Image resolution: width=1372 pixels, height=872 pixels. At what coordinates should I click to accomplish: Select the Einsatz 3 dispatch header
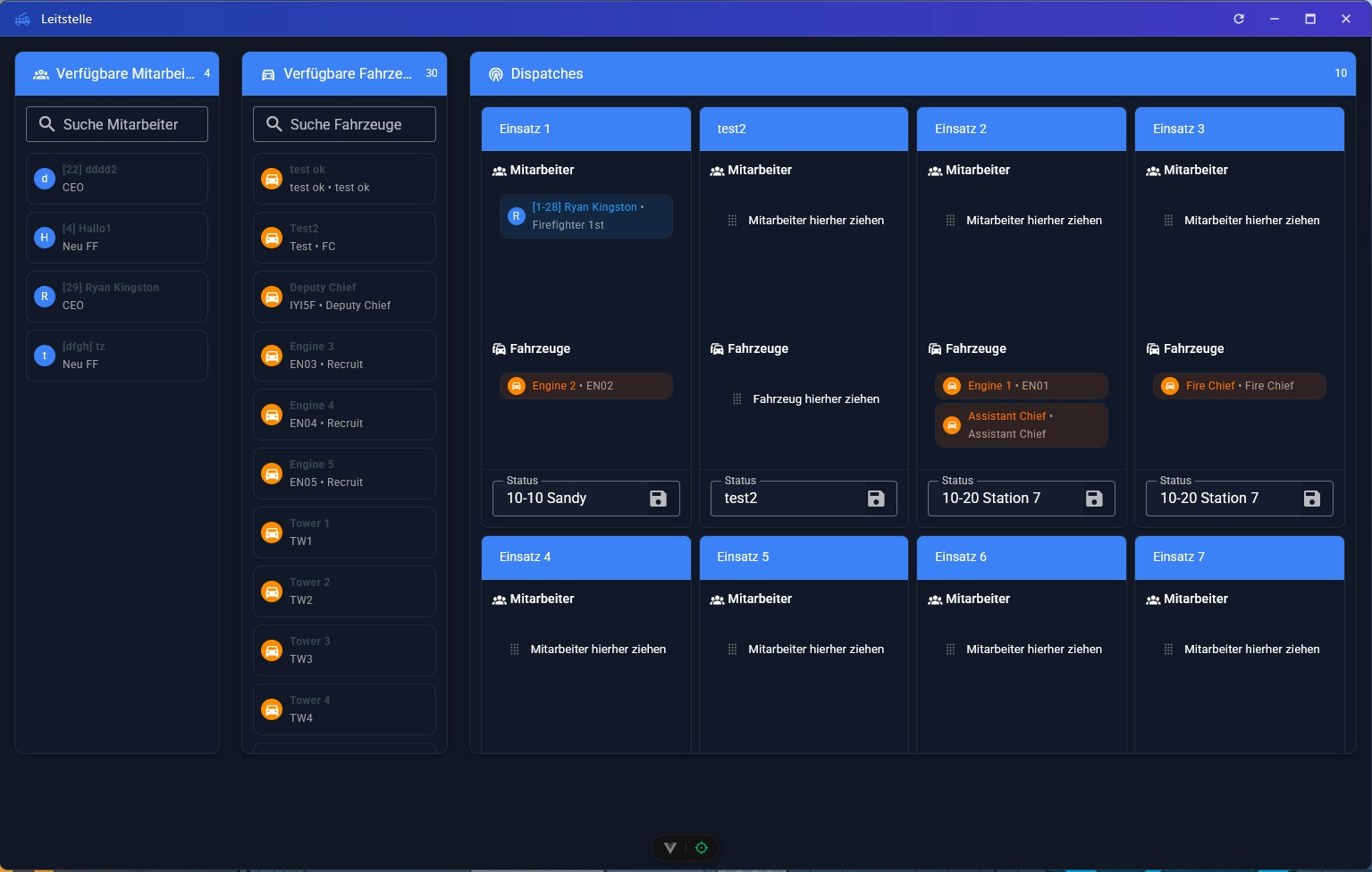click(x=1240, y=129)
